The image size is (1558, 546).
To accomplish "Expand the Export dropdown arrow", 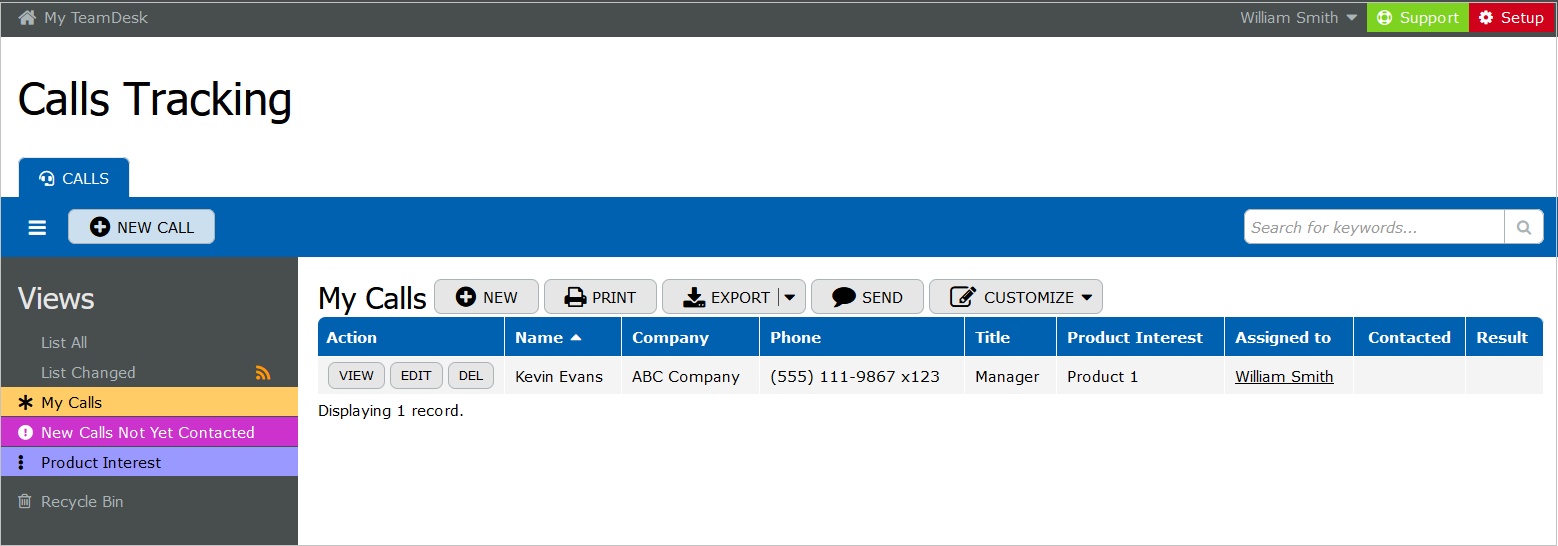I will click(x=790, y=297).
